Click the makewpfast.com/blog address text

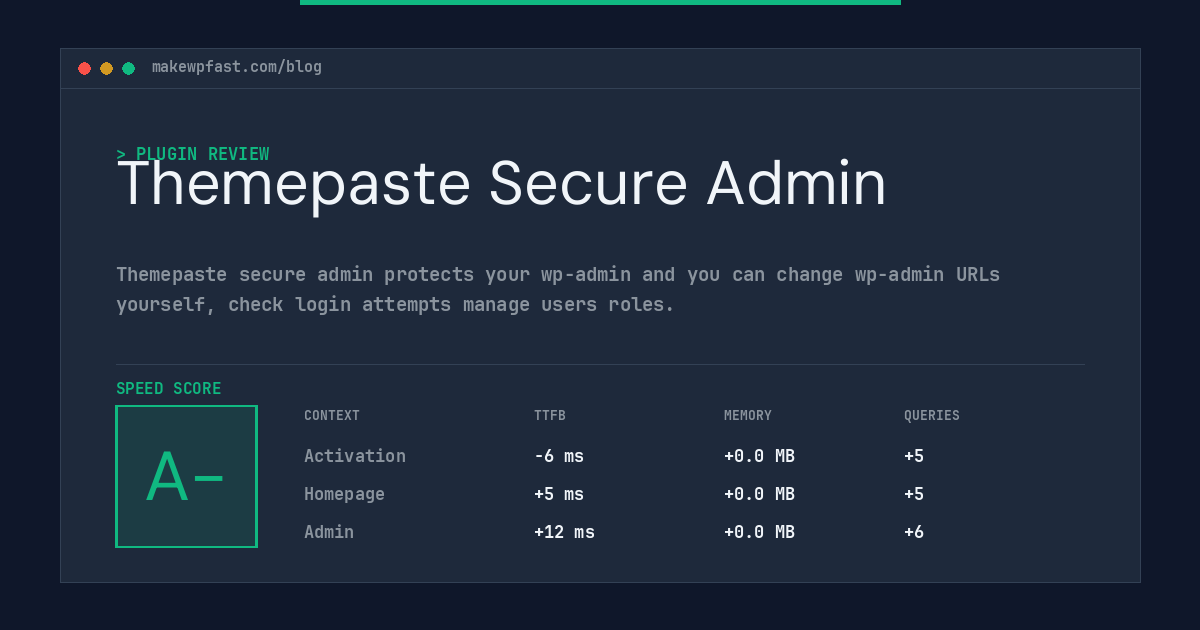point(237,67)
